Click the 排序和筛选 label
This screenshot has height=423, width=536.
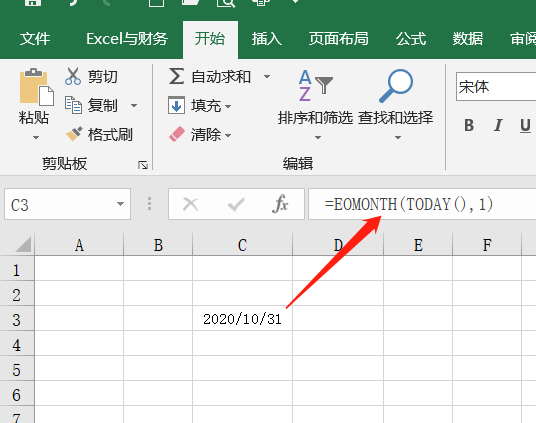(315, 118)
